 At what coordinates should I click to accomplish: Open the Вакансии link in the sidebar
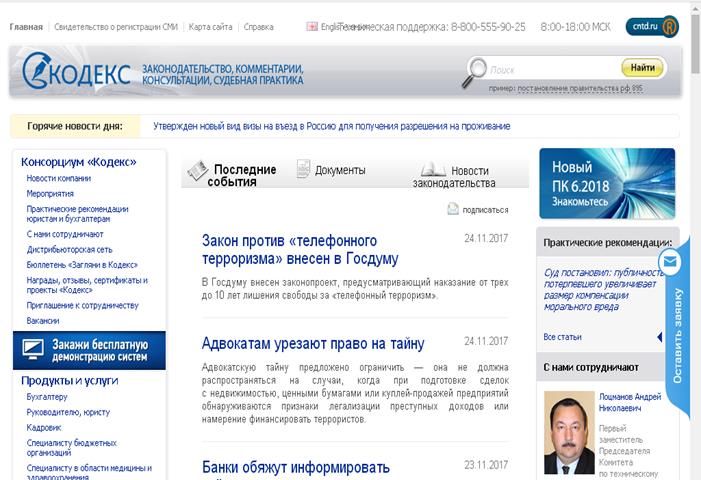44,321
